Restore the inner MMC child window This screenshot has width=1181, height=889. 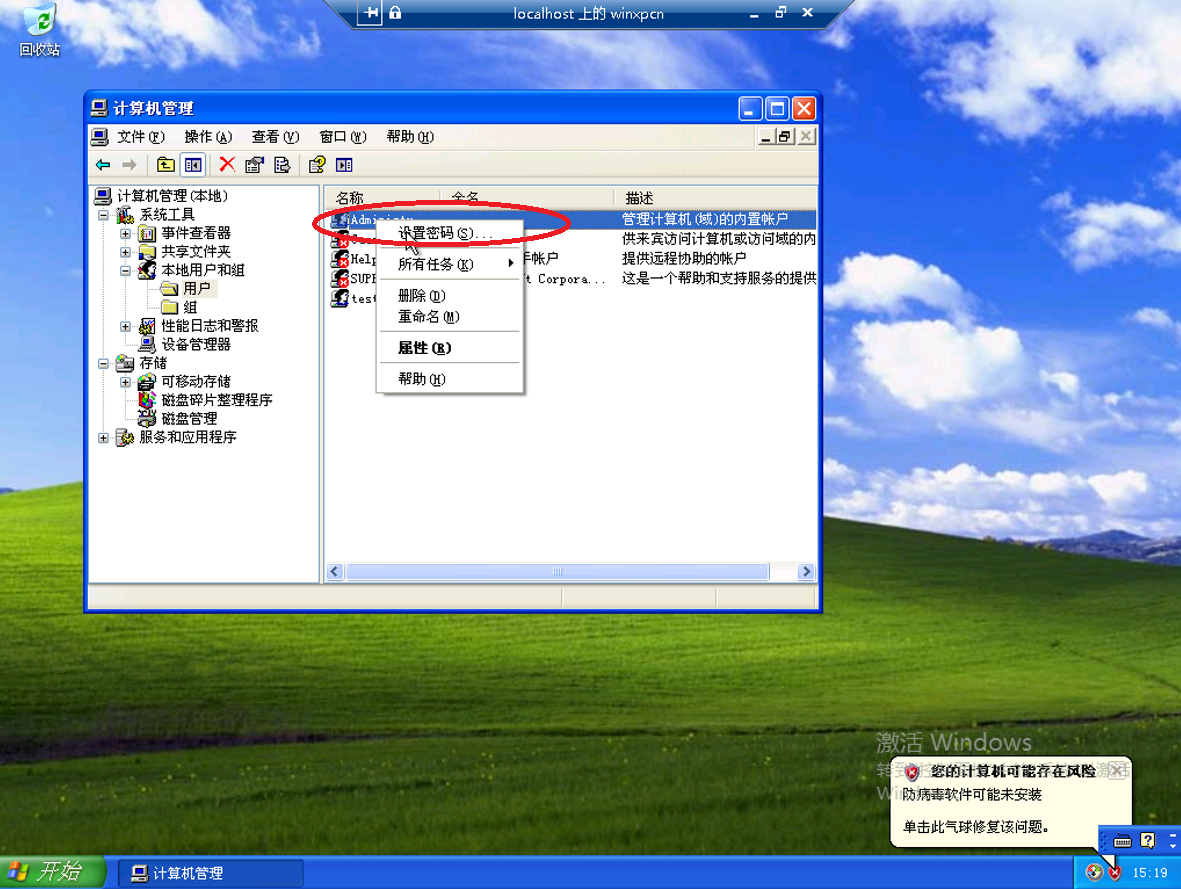pyautogui.click(x=785, y=137)
